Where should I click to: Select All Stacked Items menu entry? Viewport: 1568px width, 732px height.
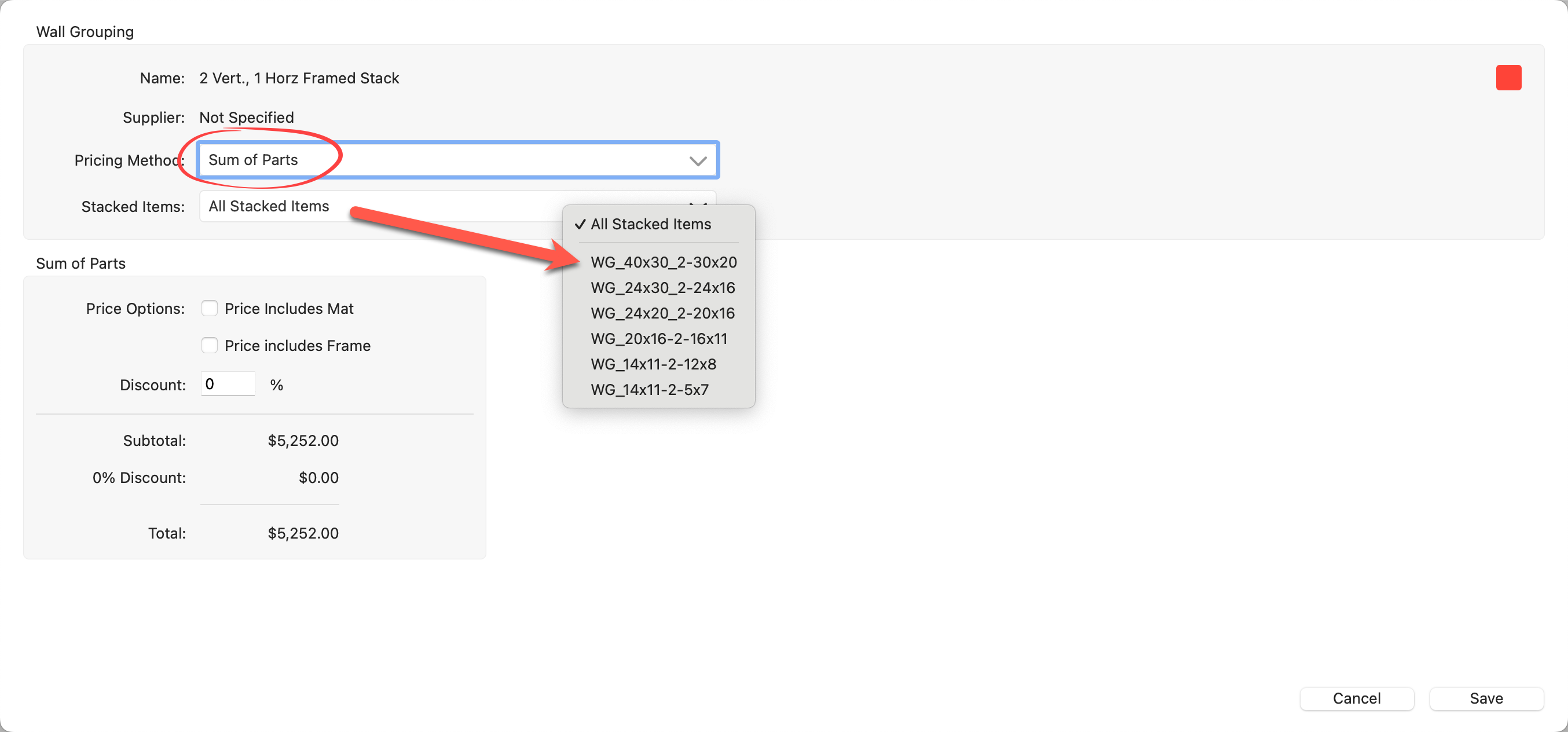pos(650,224)
